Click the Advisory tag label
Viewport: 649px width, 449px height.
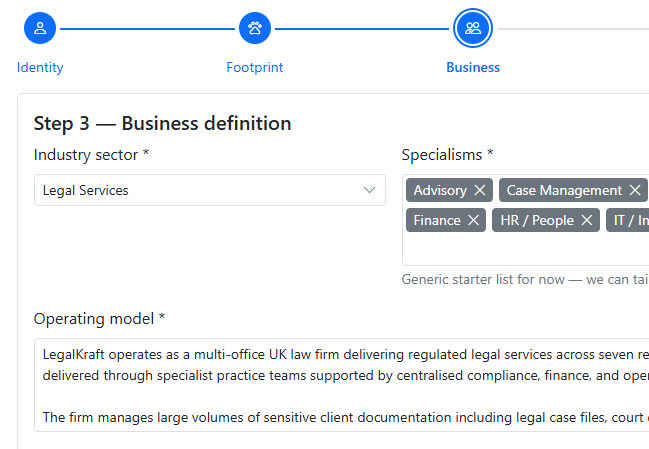tap(440, 190)
